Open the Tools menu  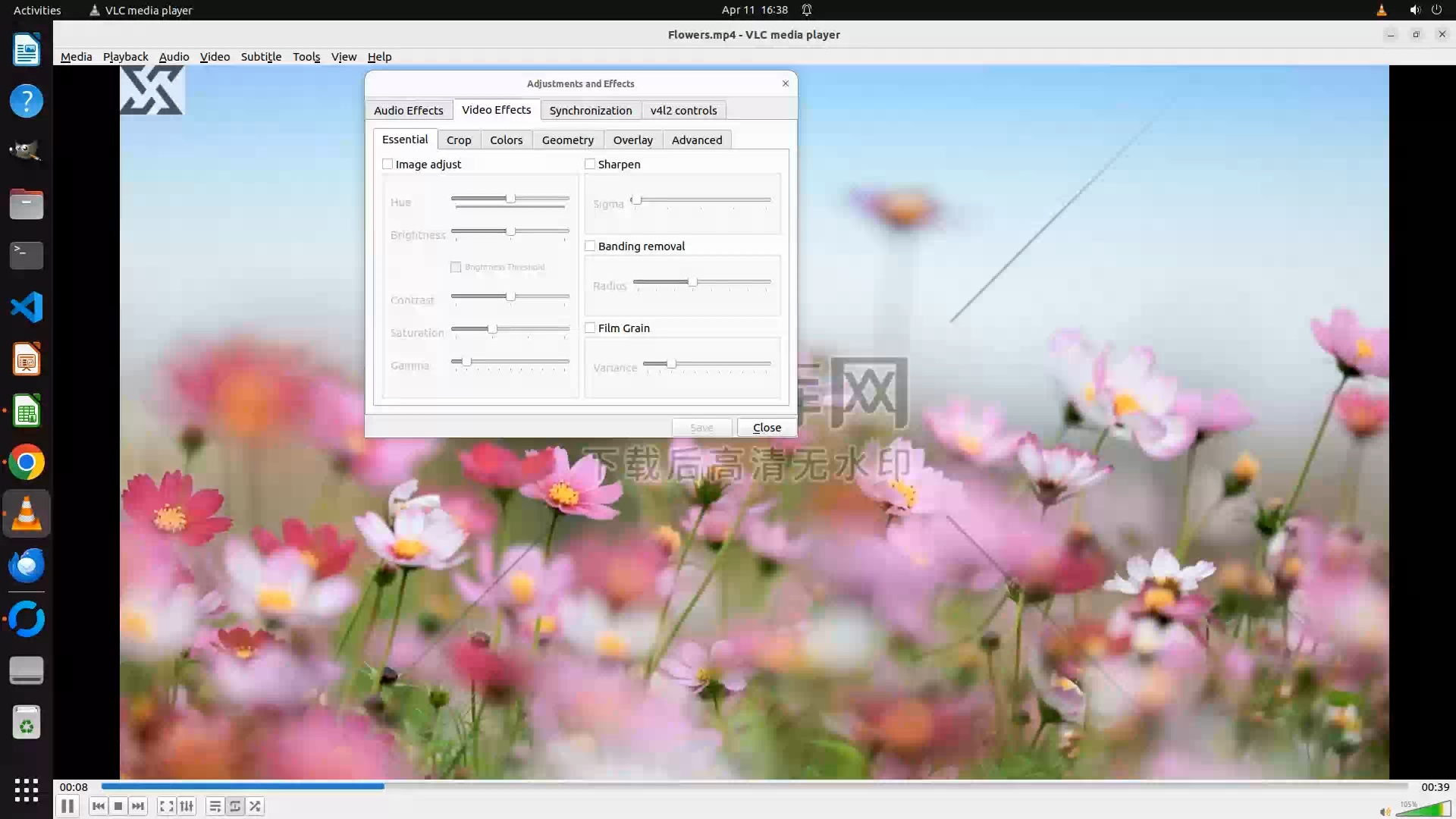point(306,57)
